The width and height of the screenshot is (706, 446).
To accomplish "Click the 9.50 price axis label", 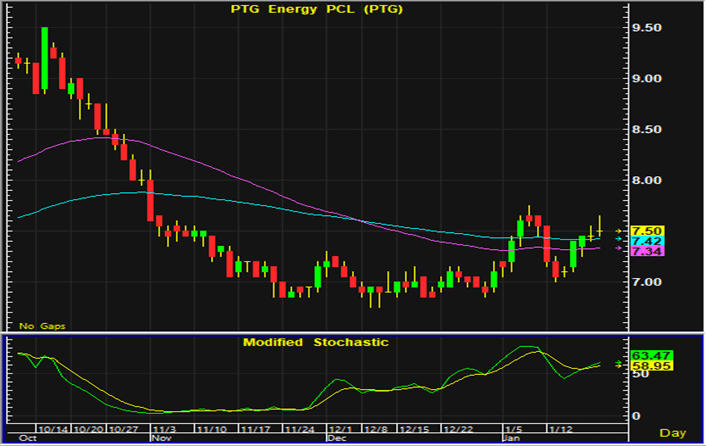I will click(647, 28).
